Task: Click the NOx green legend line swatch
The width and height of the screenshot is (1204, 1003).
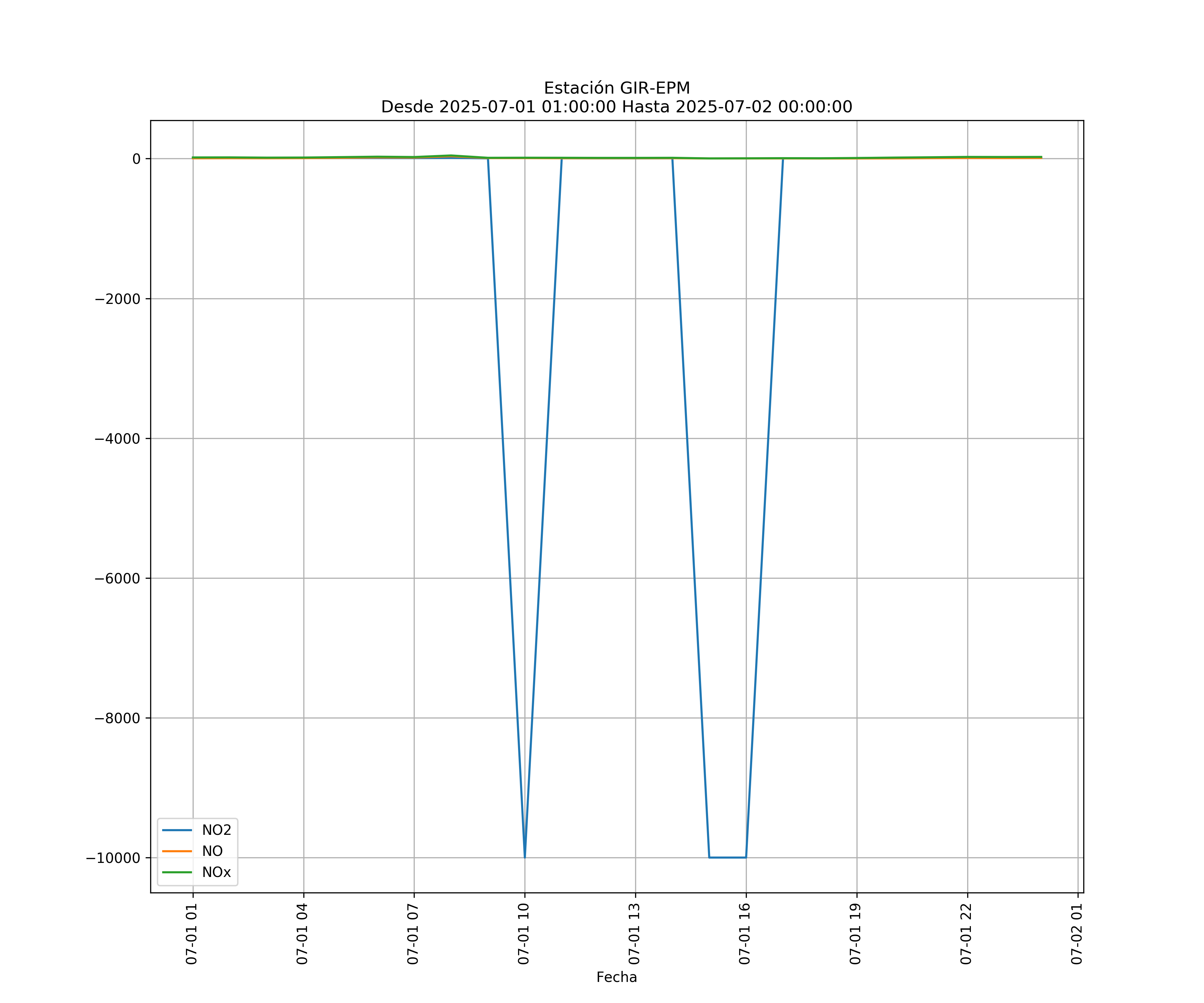Action: [177, 872]
